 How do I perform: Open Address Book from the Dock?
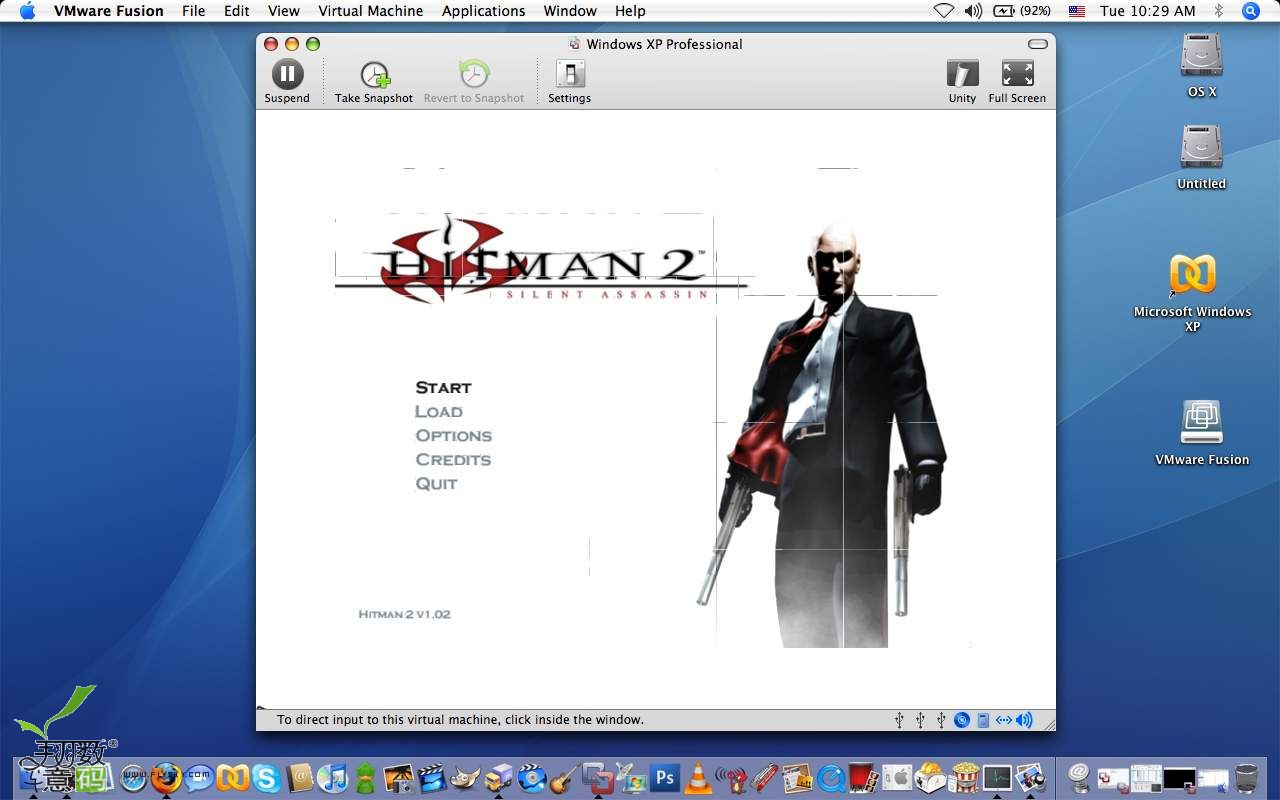299,777
